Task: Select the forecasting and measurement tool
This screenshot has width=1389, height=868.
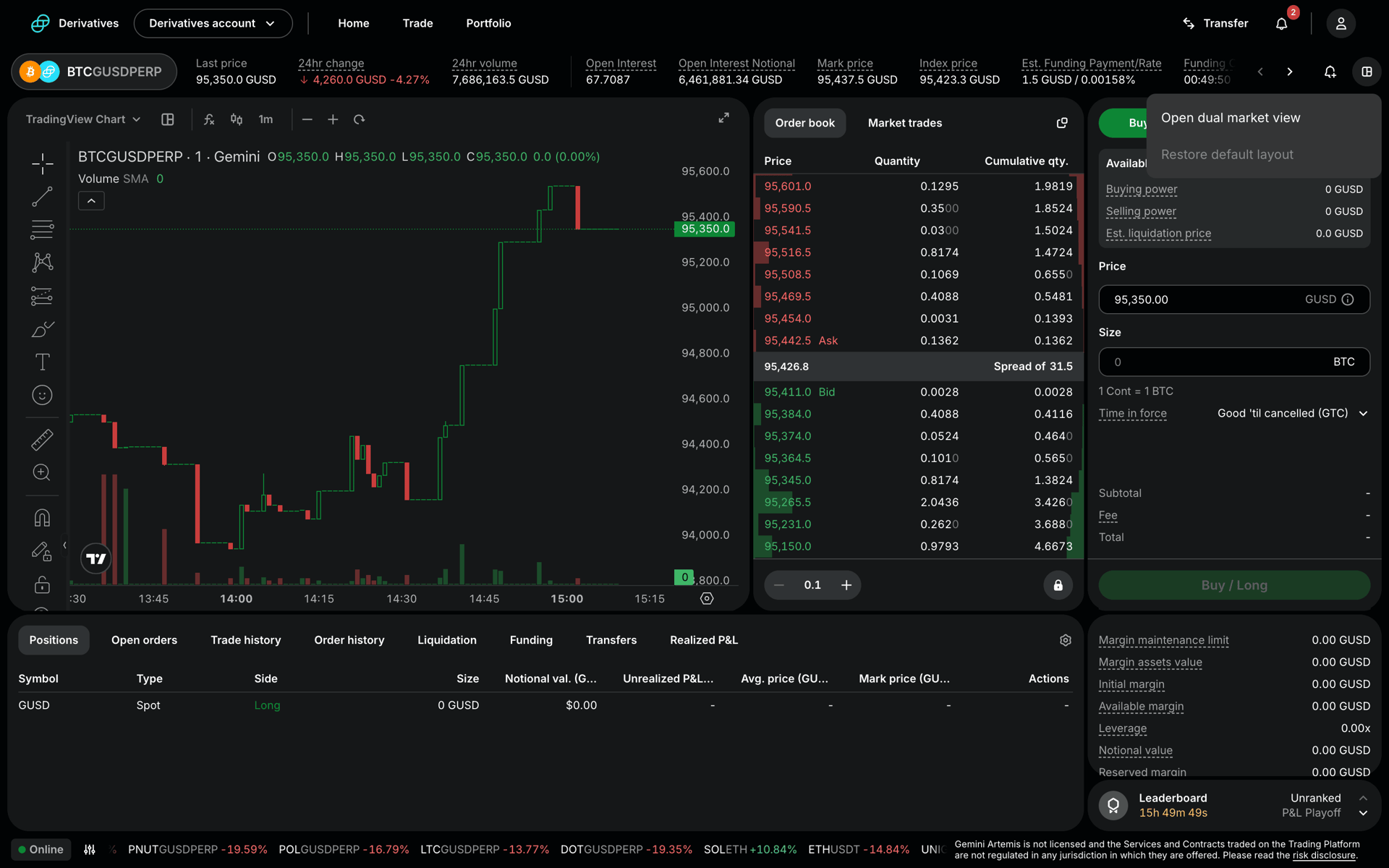Action: pos(42,296)
